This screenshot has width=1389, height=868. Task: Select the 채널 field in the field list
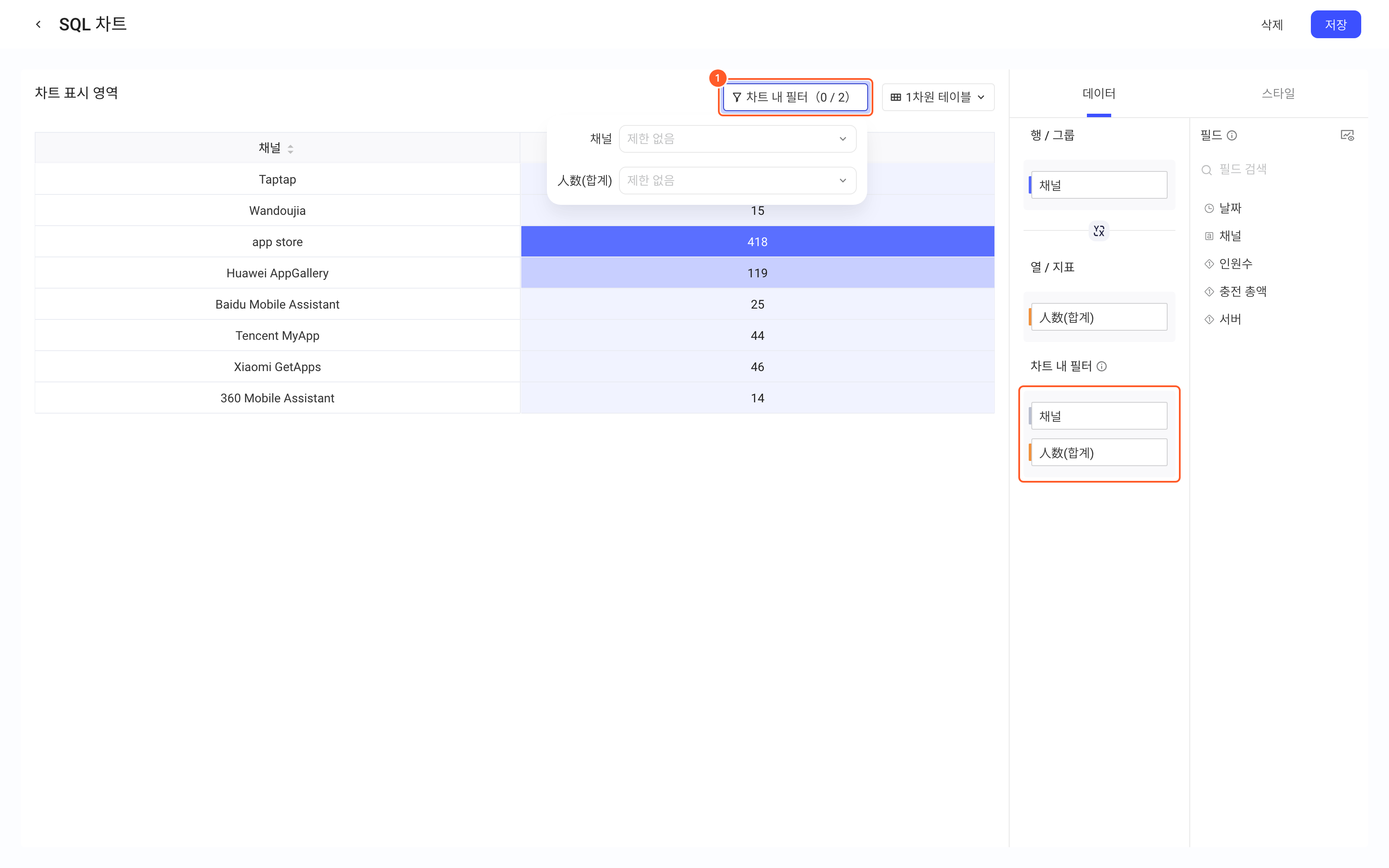click(x=1229, y=236)
